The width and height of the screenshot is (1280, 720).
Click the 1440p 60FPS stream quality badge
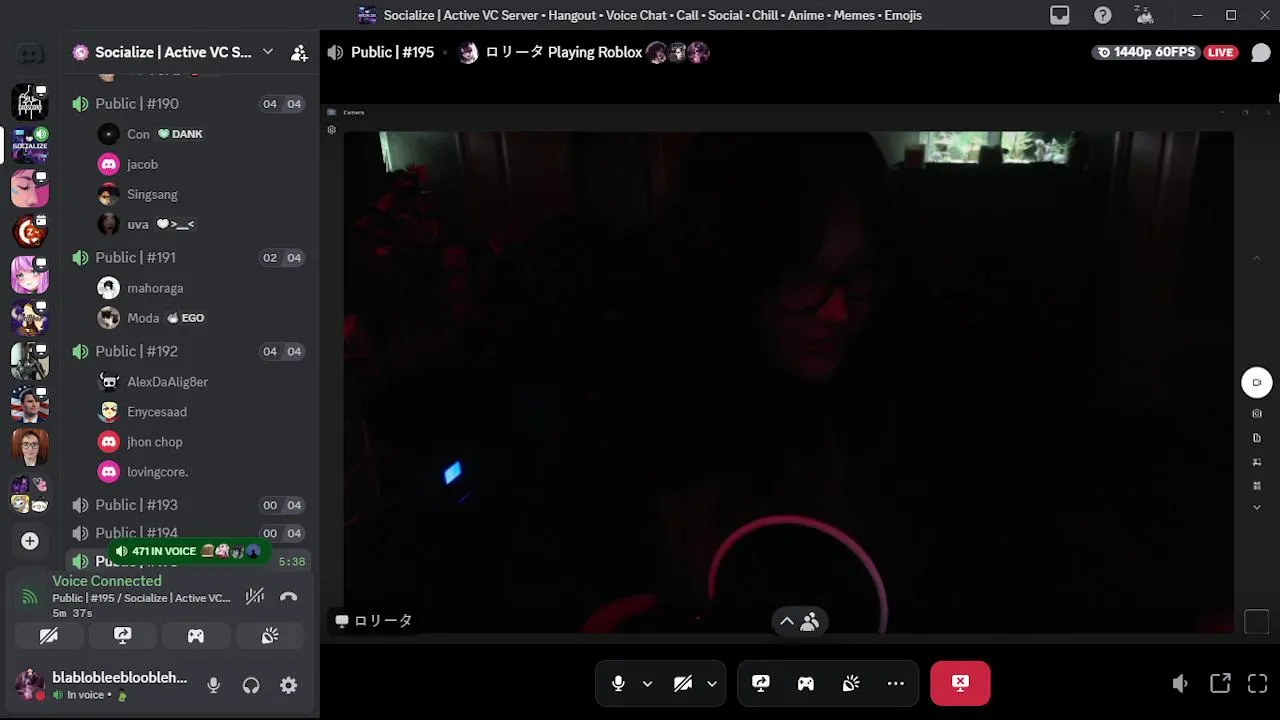click(1145, 52)
